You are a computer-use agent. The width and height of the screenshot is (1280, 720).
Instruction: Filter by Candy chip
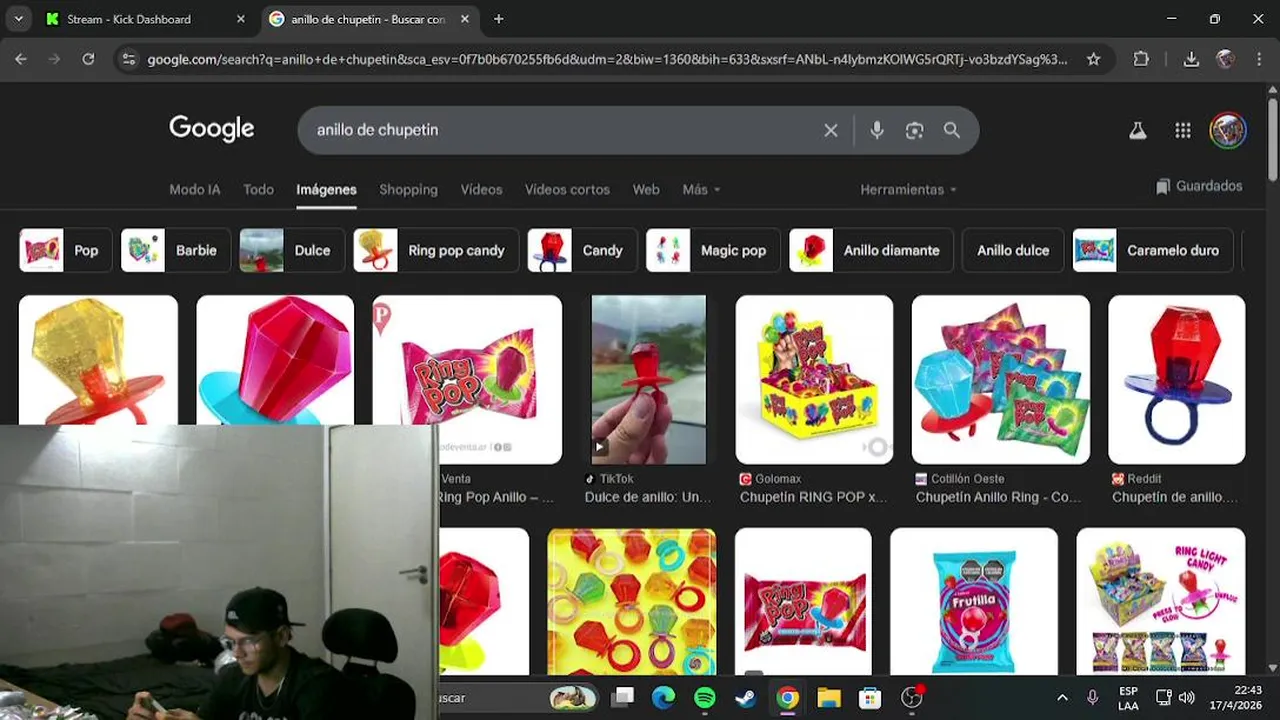[582, 250]
